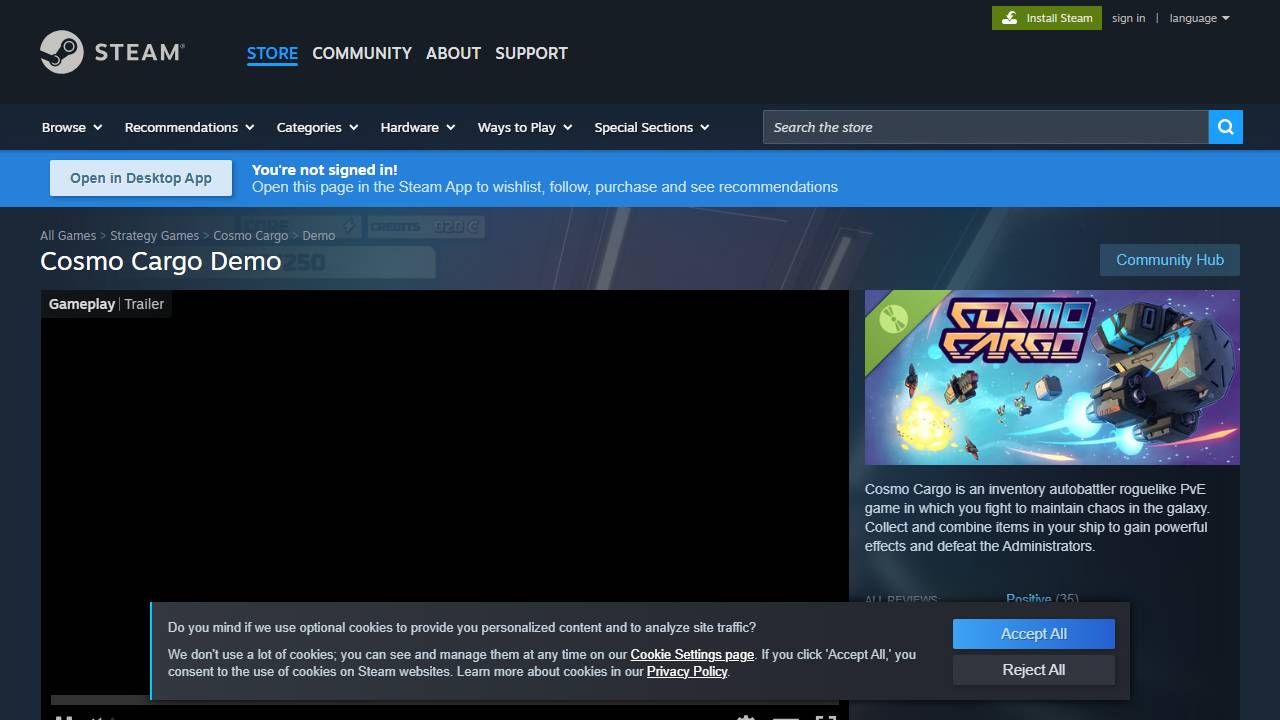Click the sign in link

1128,18
